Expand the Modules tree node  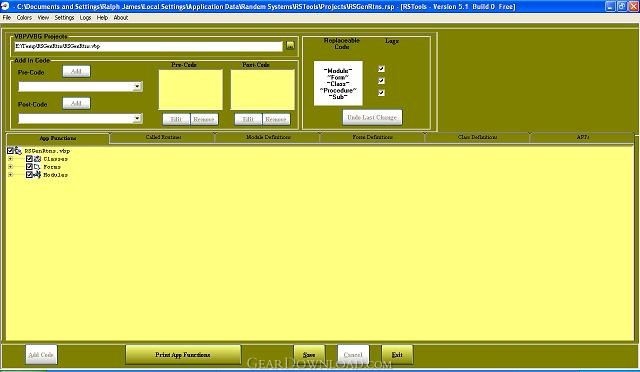coord(10,174)
